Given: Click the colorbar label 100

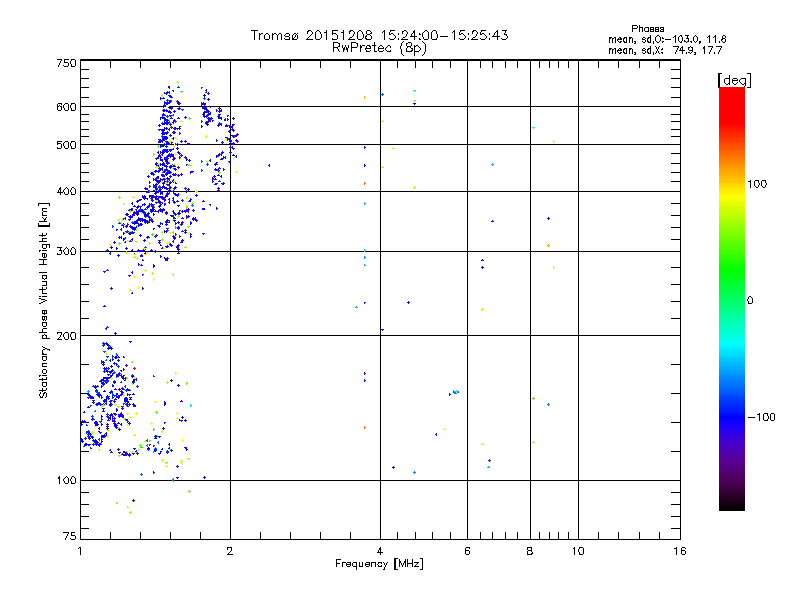Looking at the screenshot, I should [x=757, y=184].
